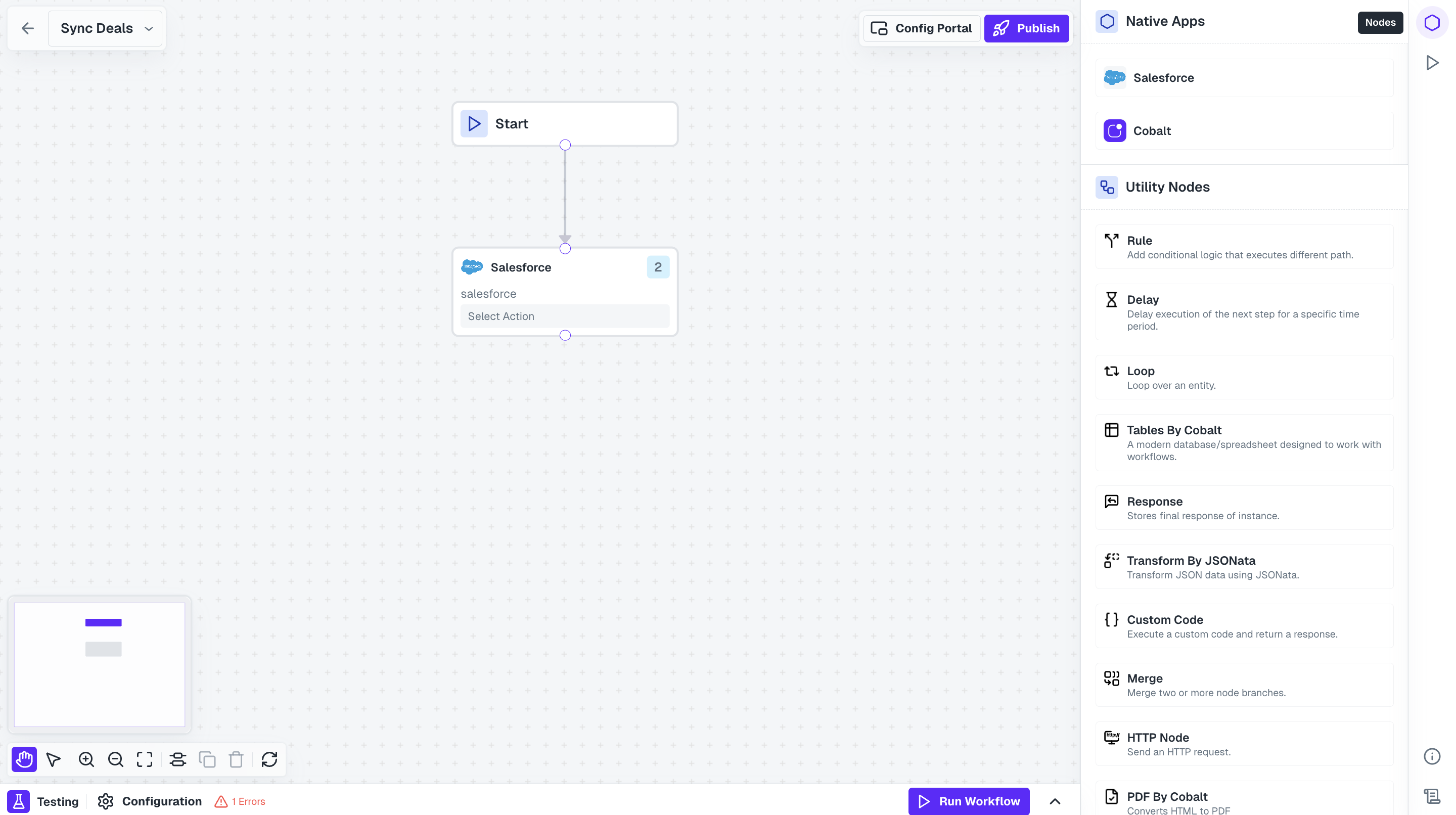
Task: Select the pointer selection tool
Action: point(54,759)
